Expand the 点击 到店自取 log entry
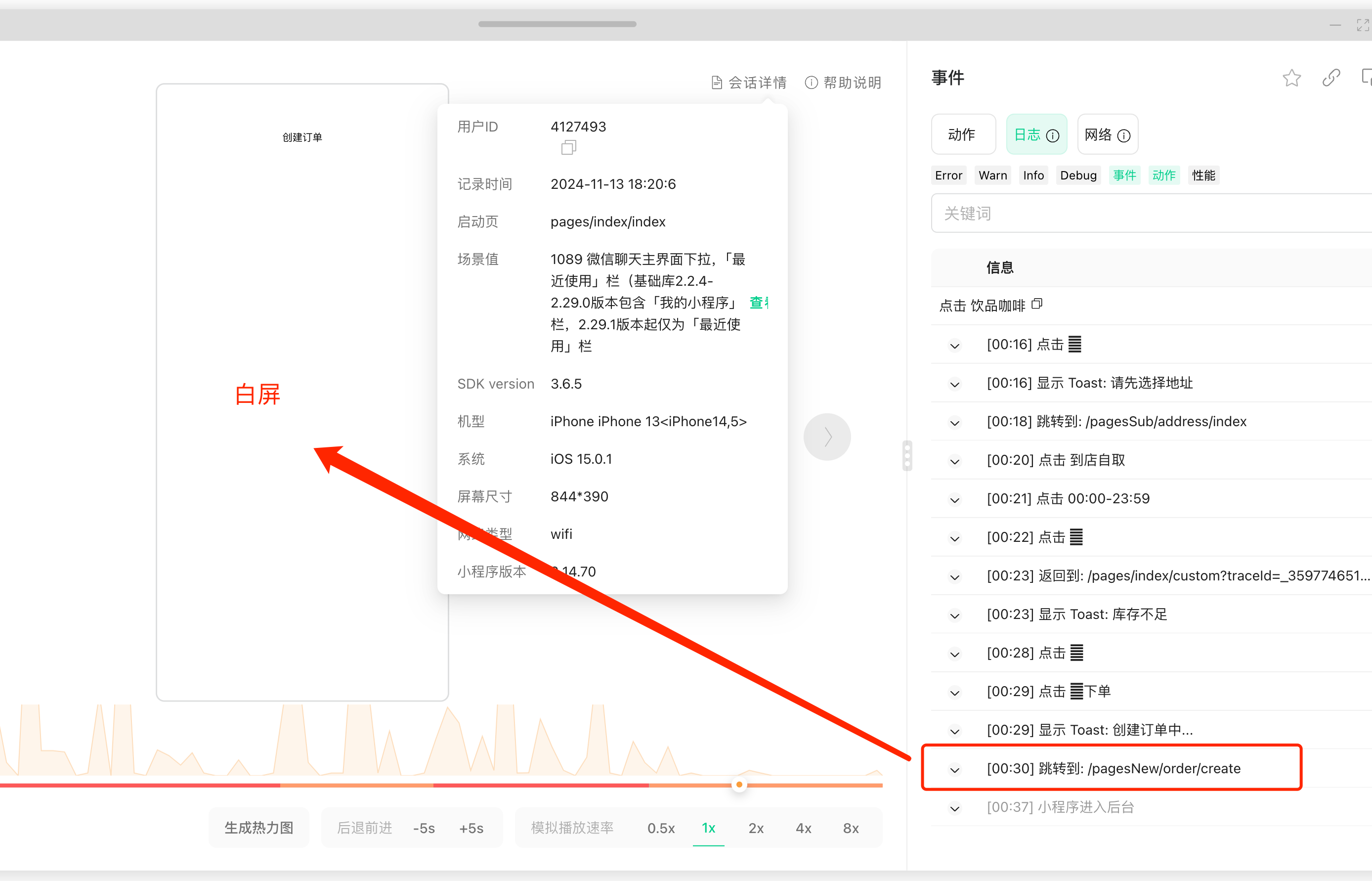The width and height of the screenshot is (1372, 881). [954, 461]
